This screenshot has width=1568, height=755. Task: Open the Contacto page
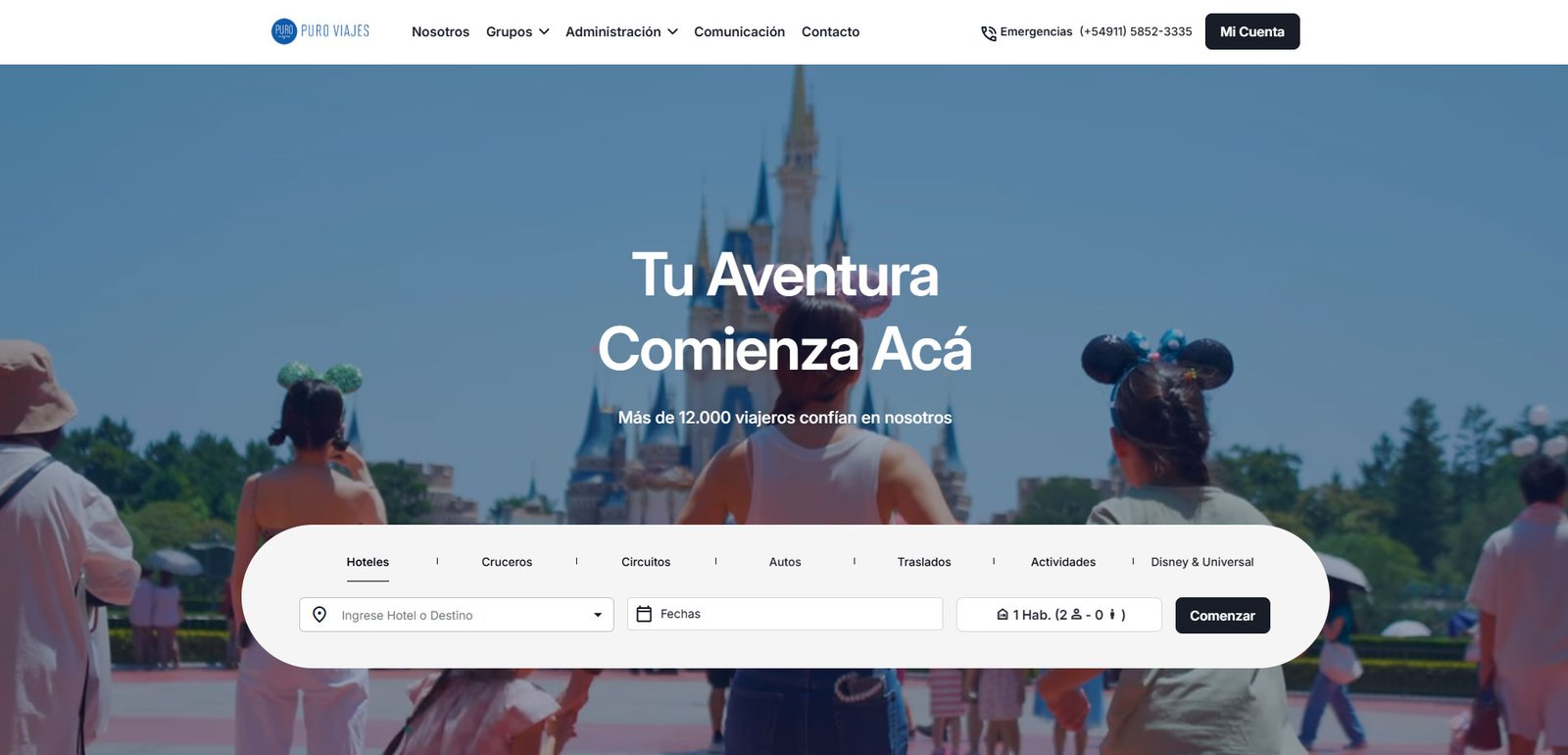click(830, 31)
